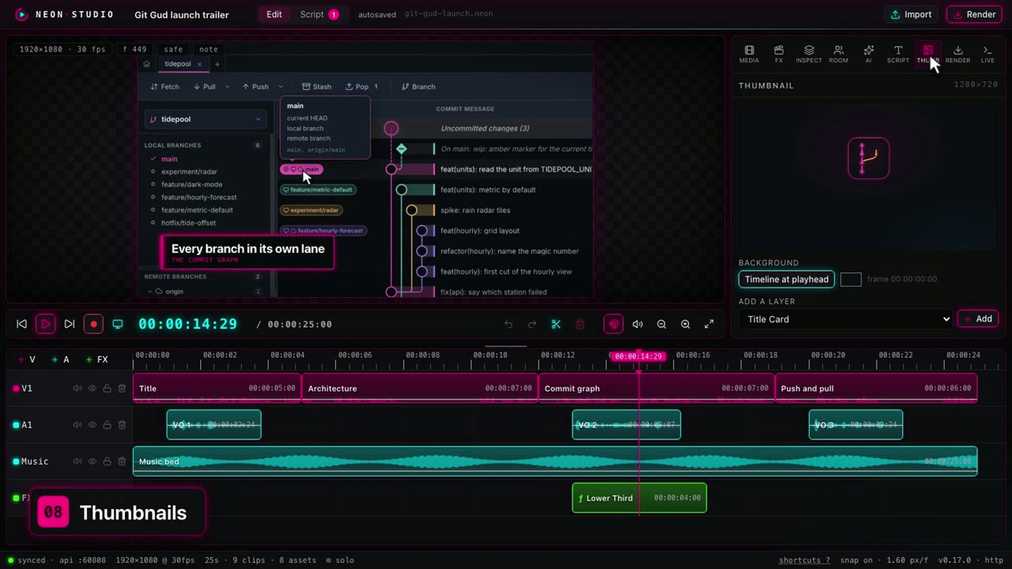Open the MEDIA panel
The height and width of the screenshot is (569, 1012).
coord(749,54)
